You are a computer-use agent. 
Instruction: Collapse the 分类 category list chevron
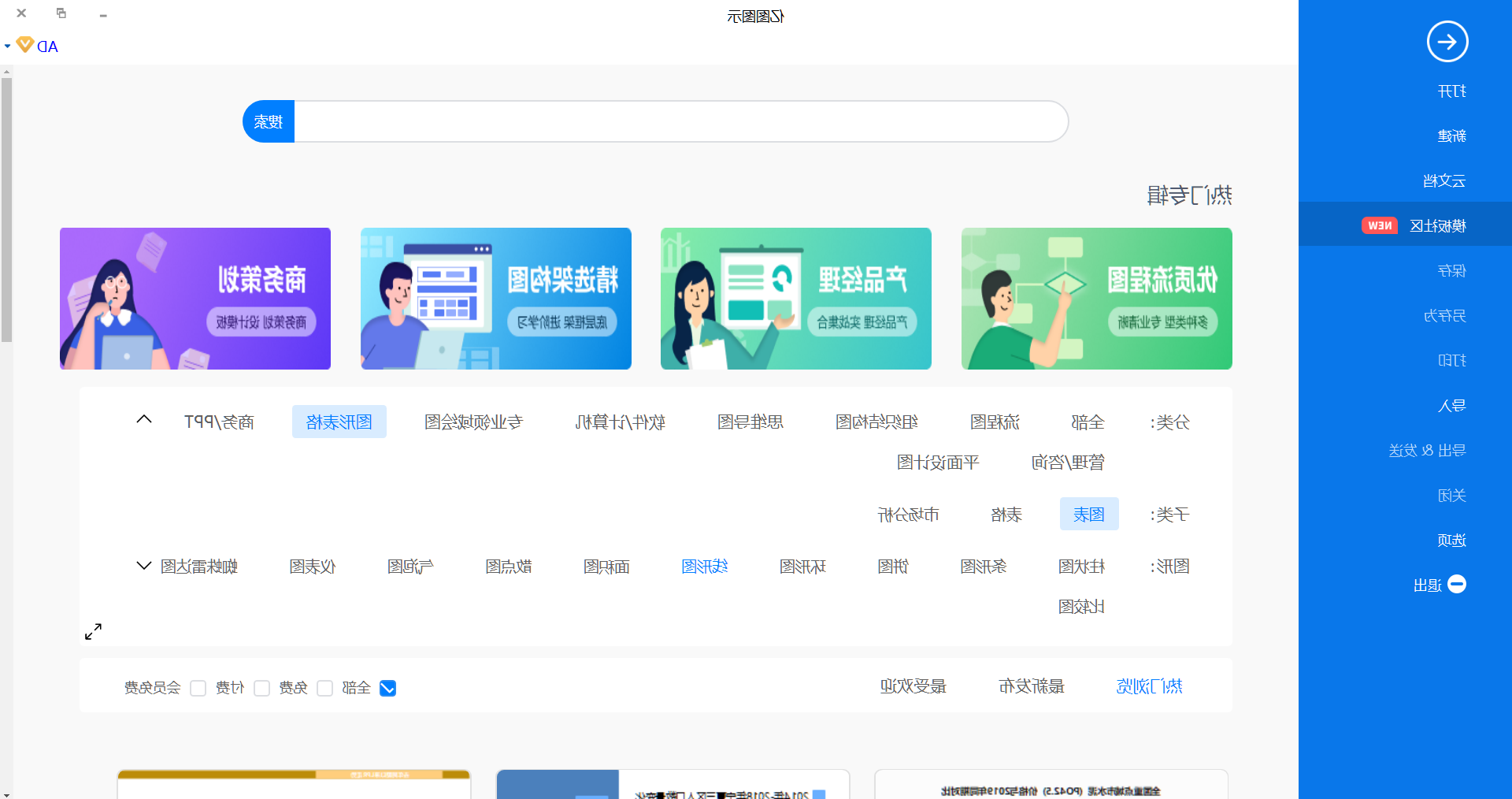(x=143, y=419)
